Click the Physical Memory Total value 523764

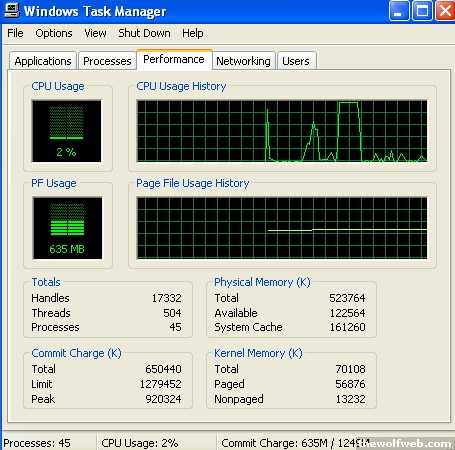pyautogui.click(x=347, y=298)
